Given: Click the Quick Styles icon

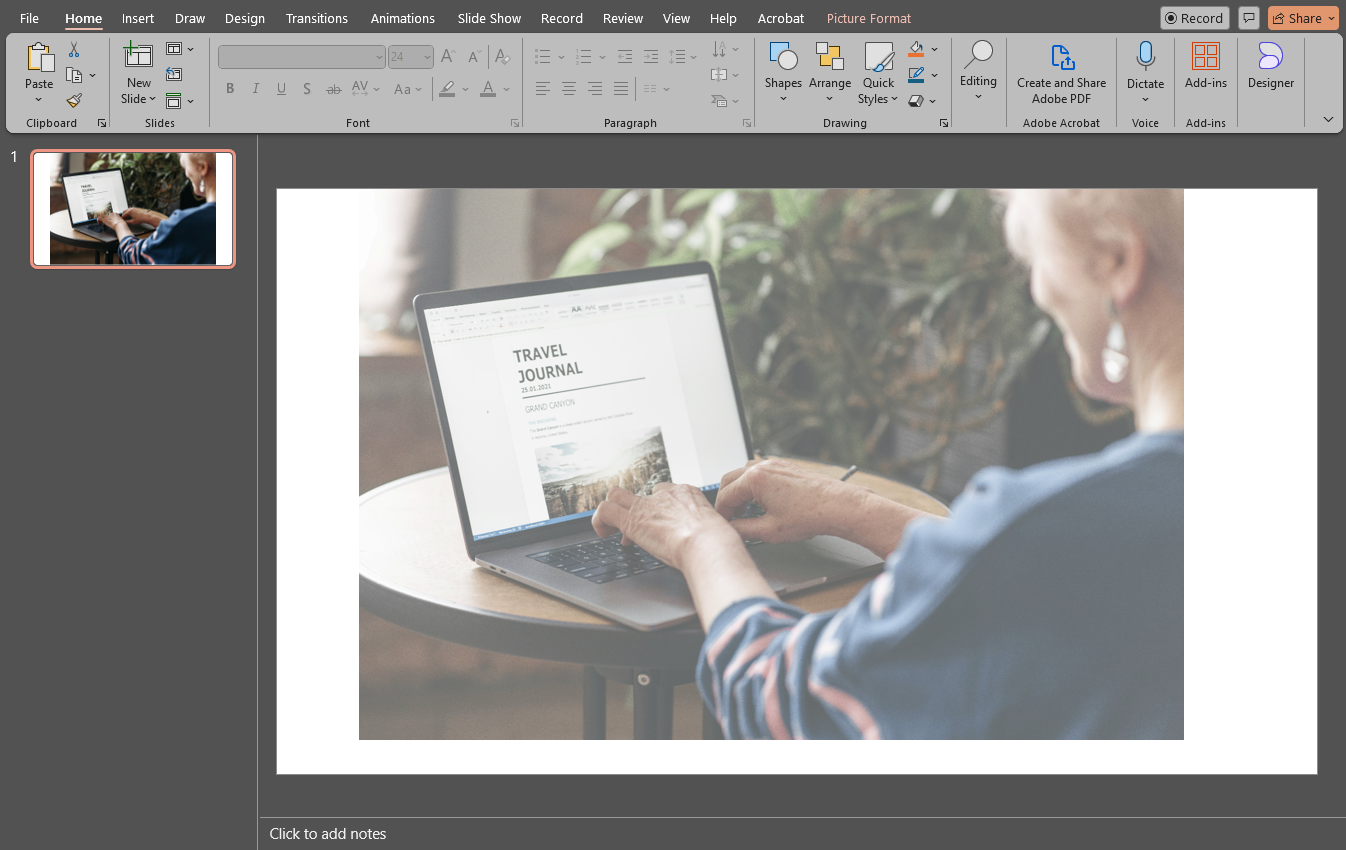Looking at the screenshot, I should 879,57.
